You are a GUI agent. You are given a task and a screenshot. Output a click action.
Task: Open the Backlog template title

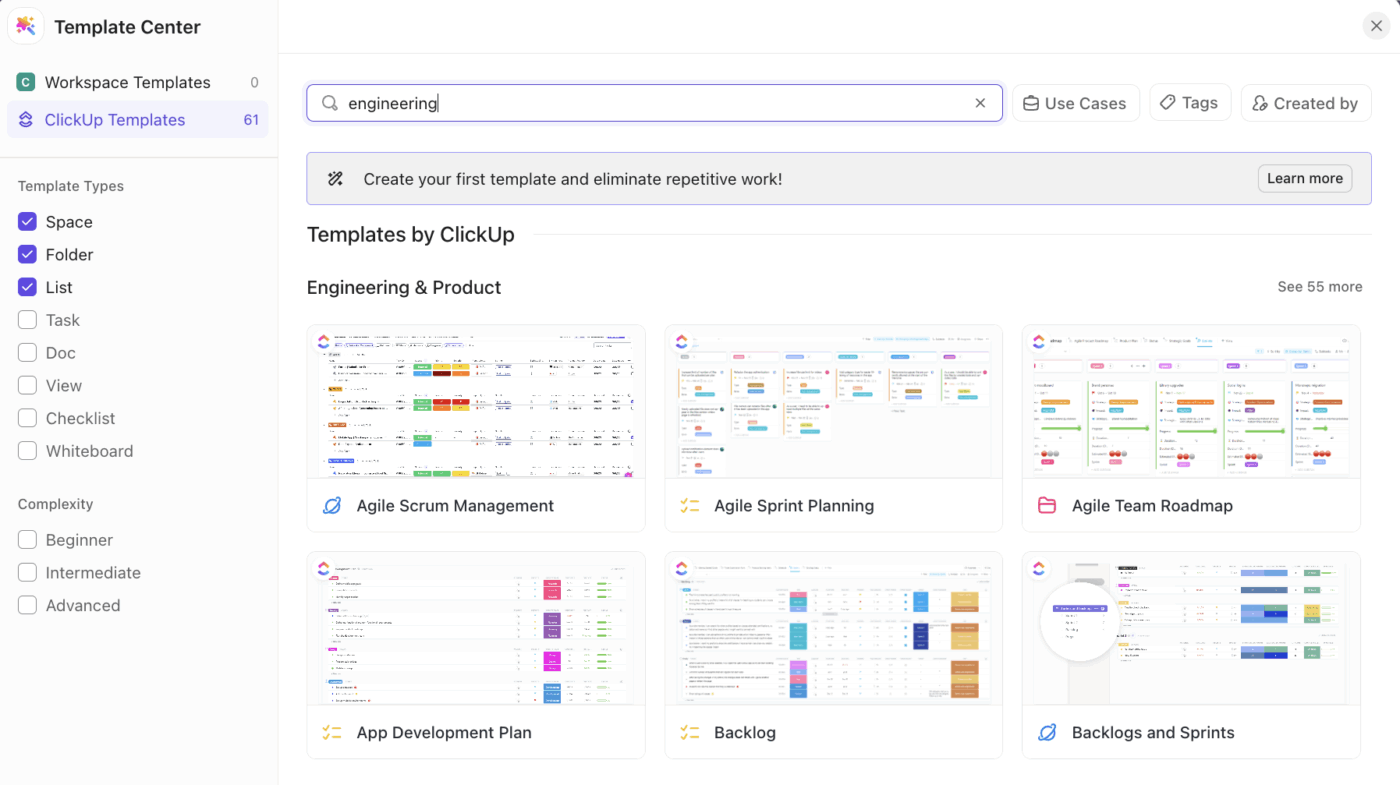pos(745,733)
